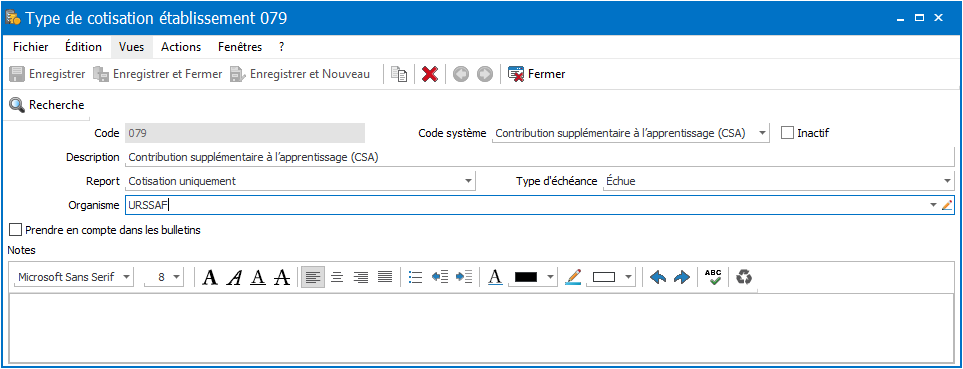Go to previous record arrow

(461, 74)
